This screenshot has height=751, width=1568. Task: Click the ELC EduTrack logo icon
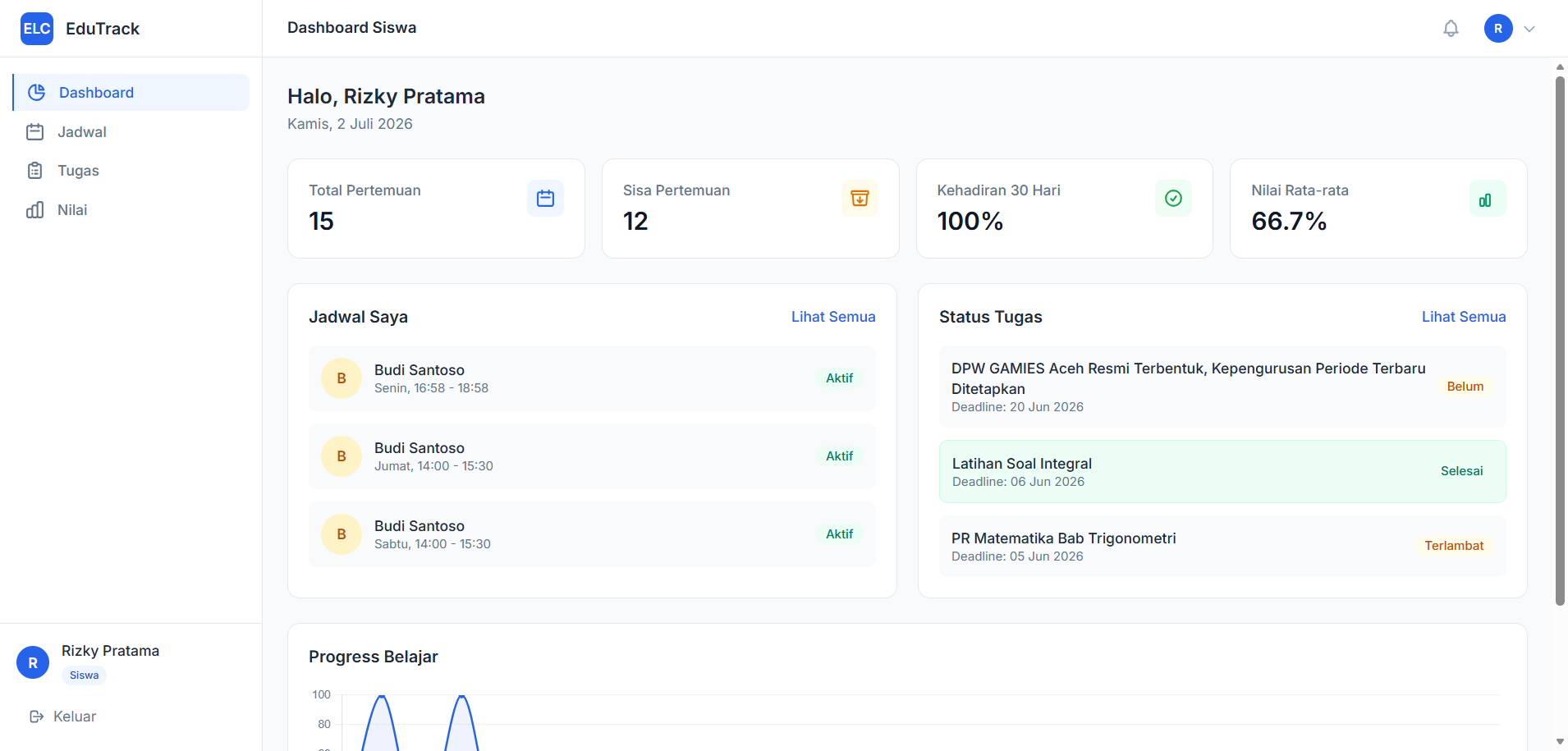tap(37, 29)
